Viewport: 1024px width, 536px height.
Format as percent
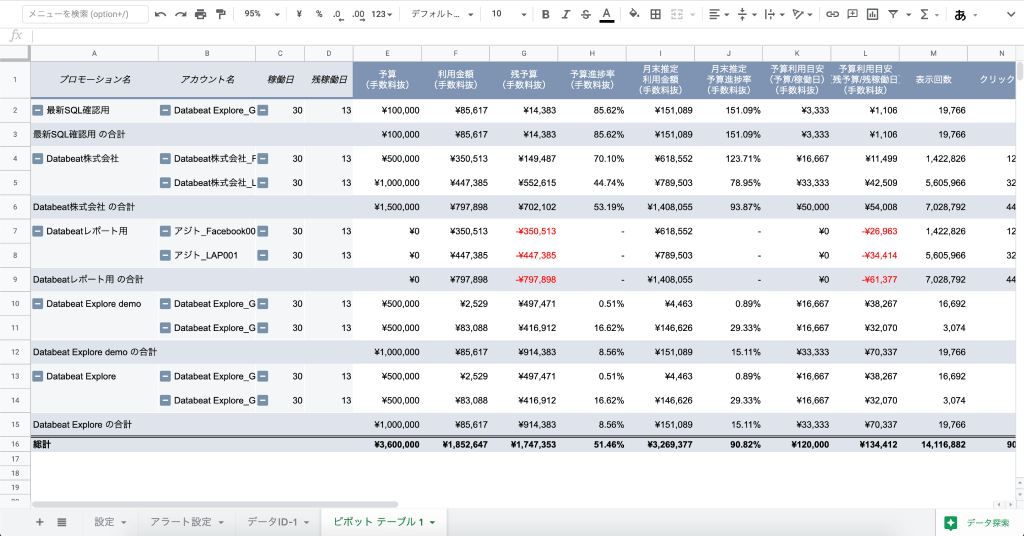click(x=319, y=14)
